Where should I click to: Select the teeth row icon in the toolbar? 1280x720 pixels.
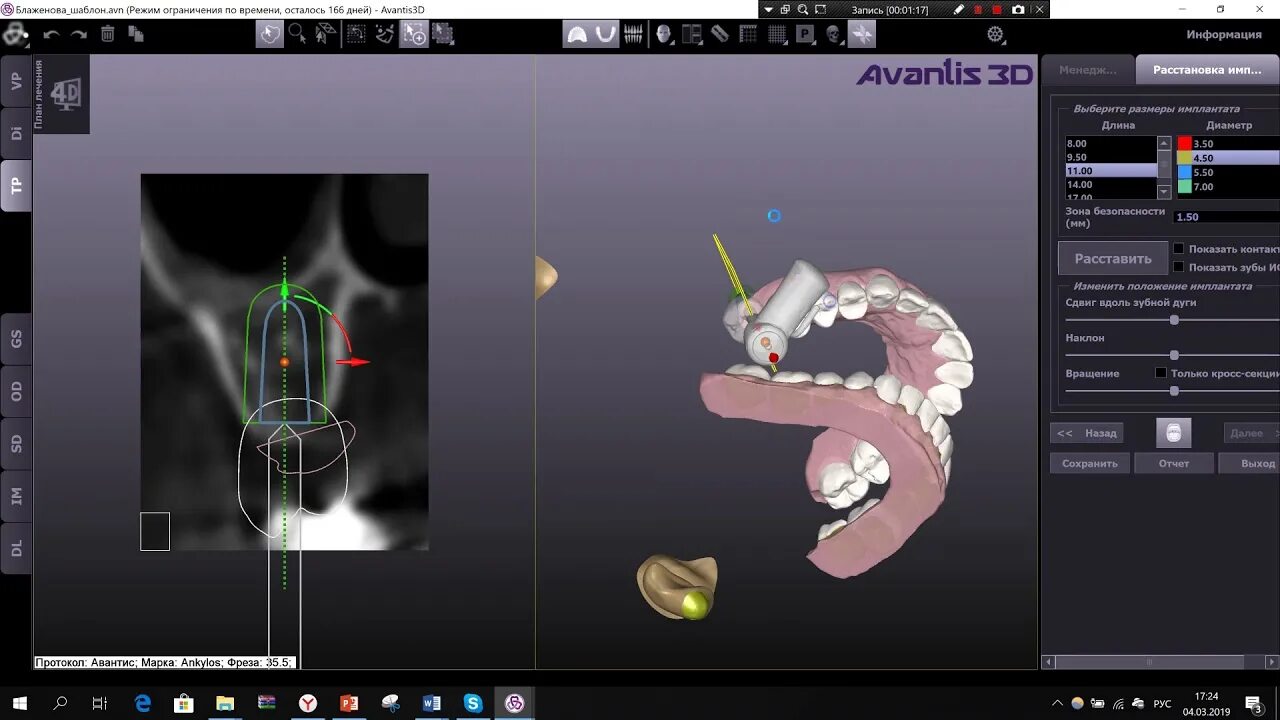pos(634,34)
